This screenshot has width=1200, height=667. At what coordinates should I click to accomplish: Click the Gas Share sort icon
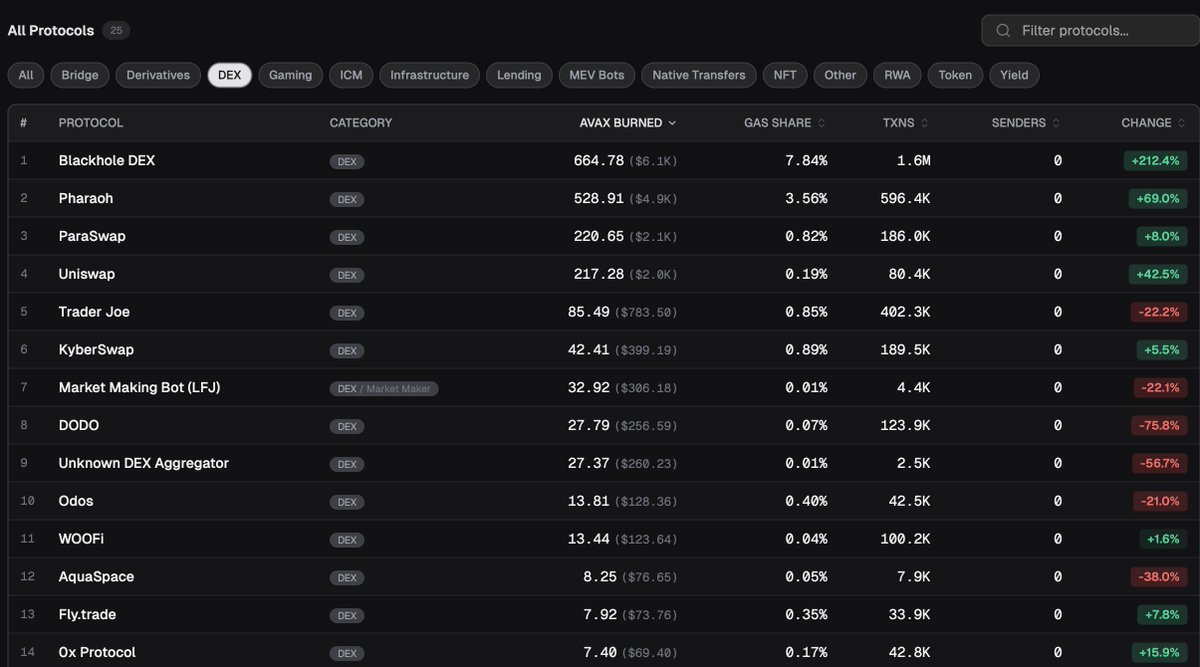822,123
